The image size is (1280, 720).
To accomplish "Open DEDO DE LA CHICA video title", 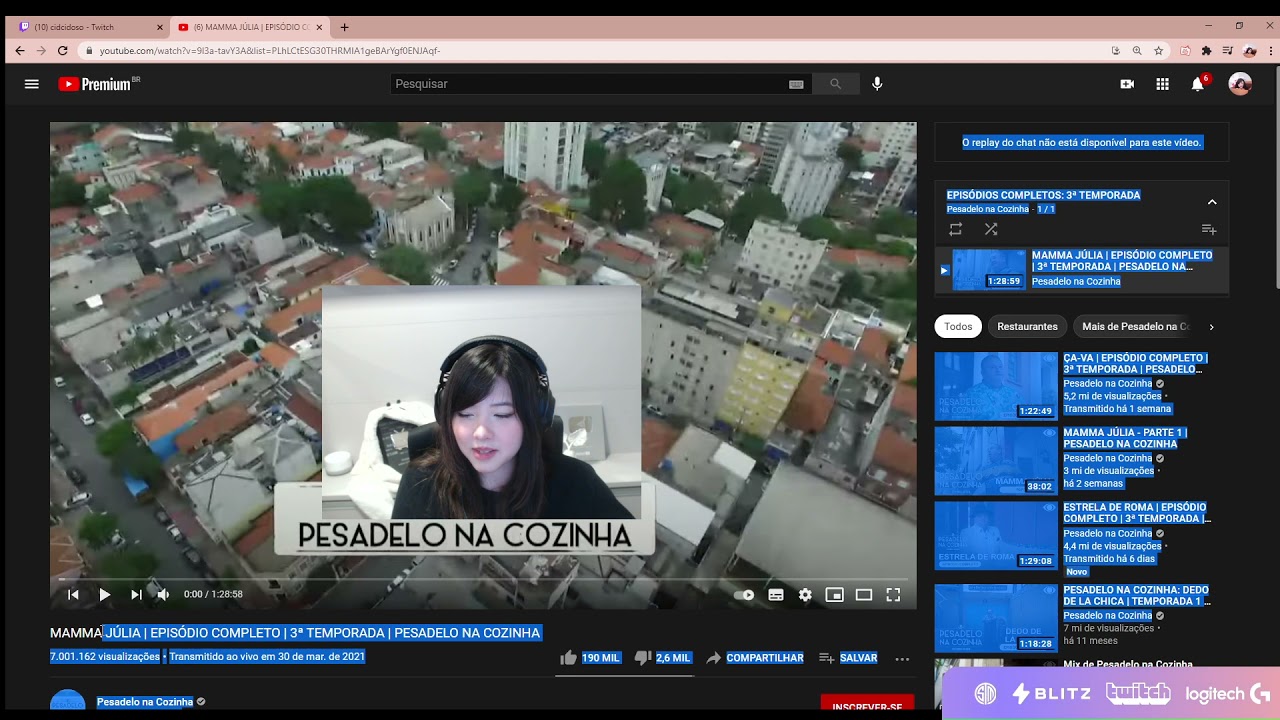I will [1137, 596].
